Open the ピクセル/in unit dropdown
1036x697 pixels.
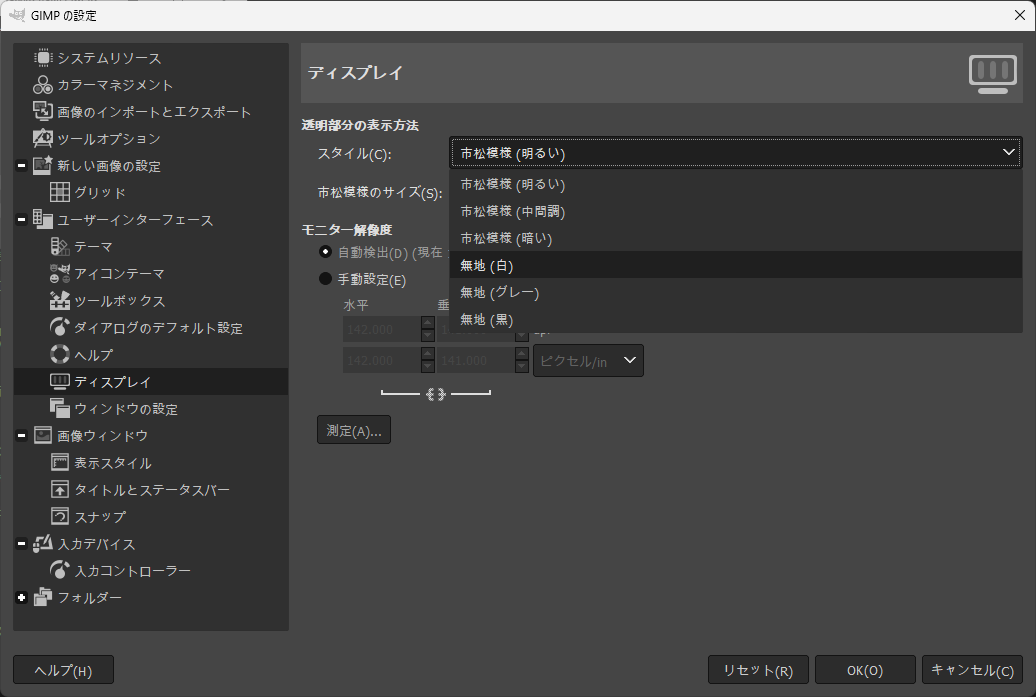[x=588, y=361]
